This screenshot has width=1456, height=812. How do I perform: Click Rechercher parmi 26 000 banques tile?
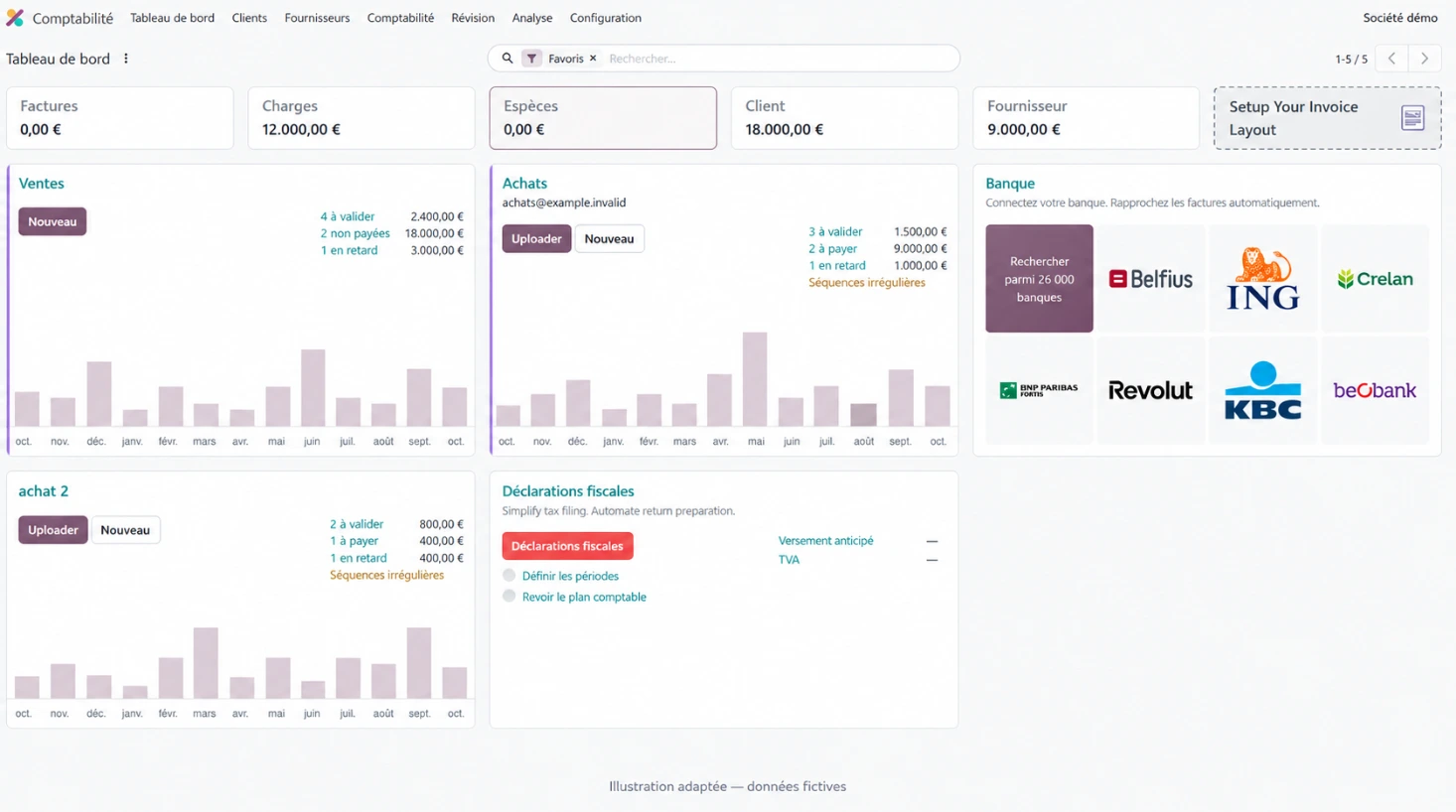click(1039, 279)
